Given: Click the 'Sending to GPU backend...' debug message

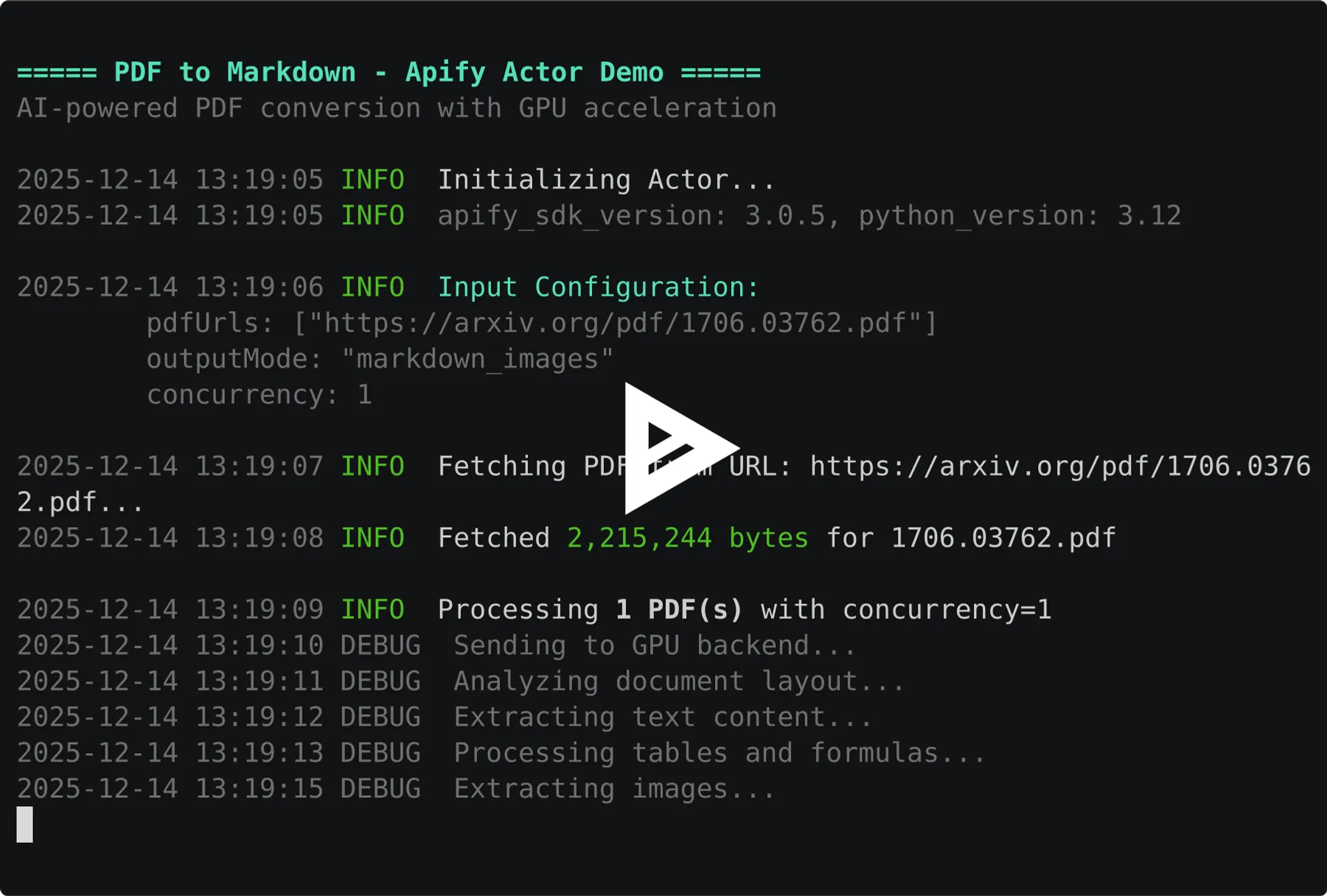Looking at the screenshot, I should pos(655,645).
